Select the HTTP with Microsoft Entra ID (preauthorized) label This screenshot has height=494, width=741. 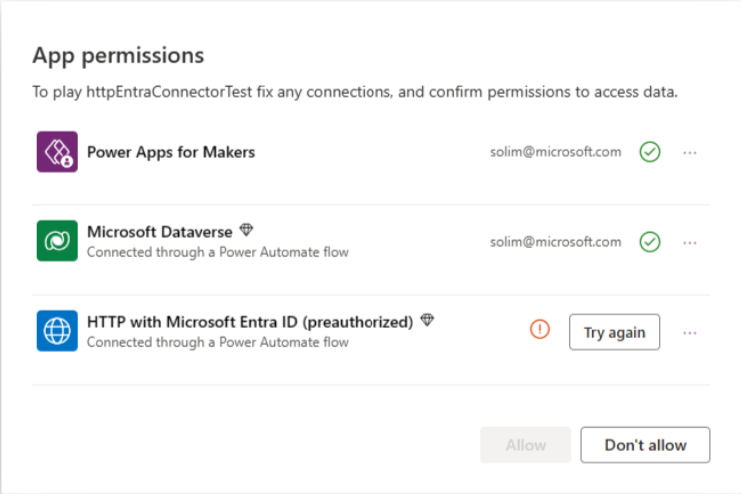pos(250,322)
